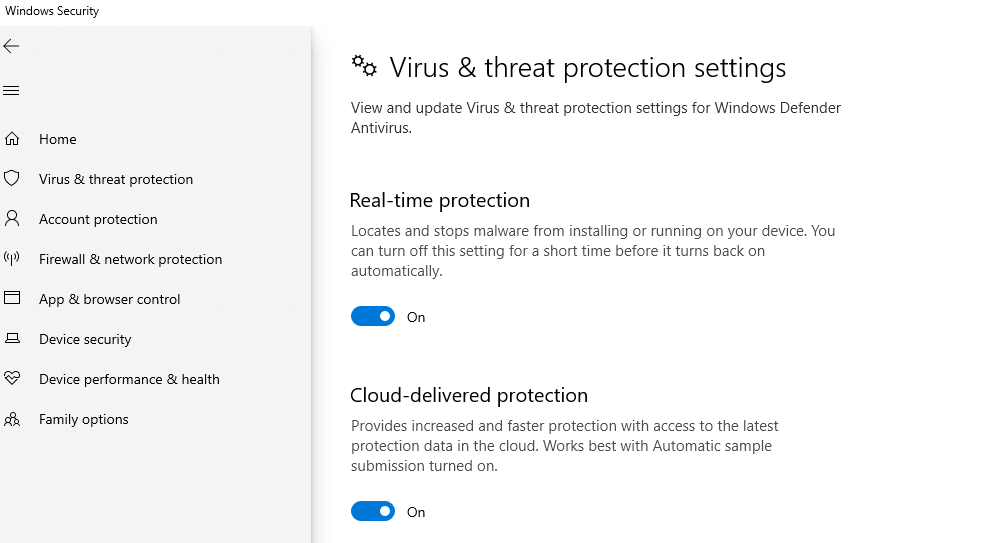This screenshot has height=543, width=987.
Task: Click the Home house icon
Action: [x=12, y=139]
